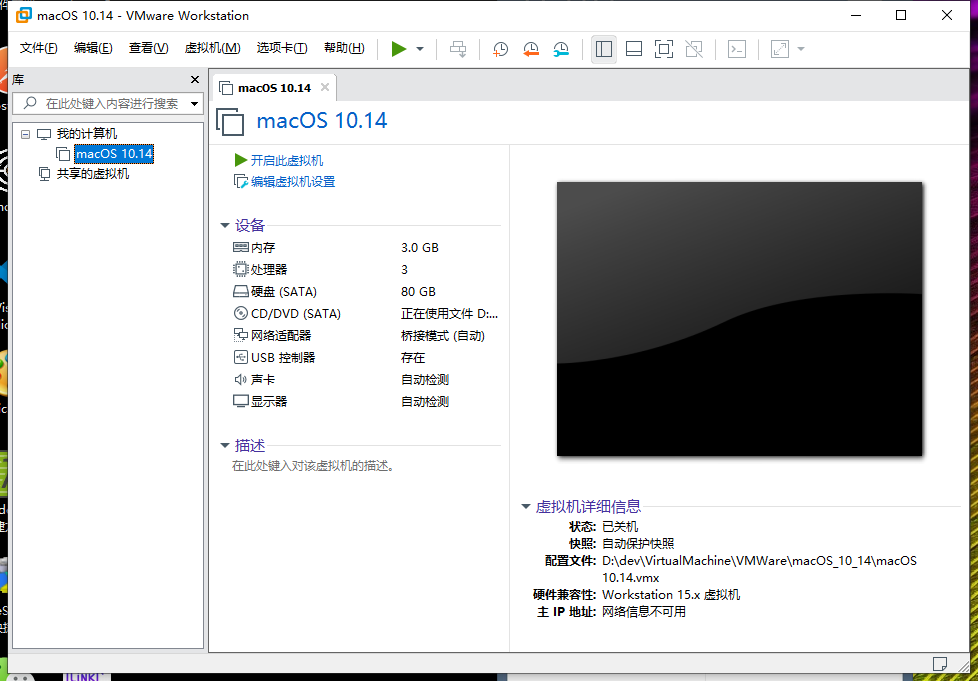
Task: Open the power options dropdown arrow
Action: [x=420, y=49]
